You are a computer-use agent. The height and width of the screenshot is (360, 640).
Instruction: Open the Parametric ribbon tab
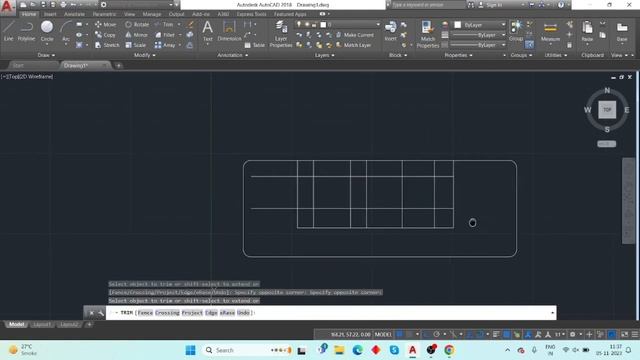[x=104, y=14]
